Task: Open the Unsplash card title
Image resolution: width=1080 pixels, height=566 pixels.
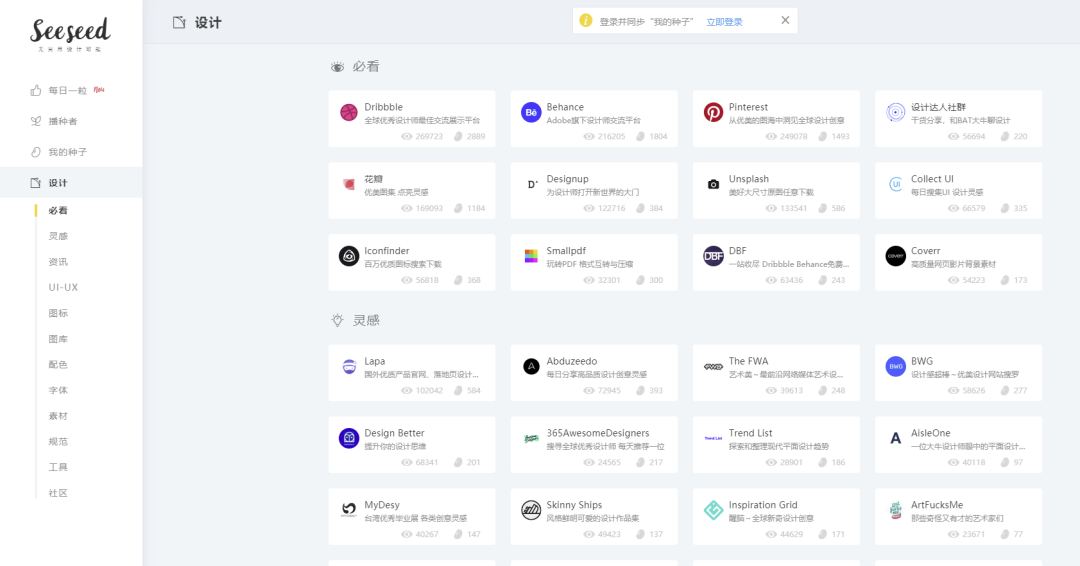Action: pos(749,178)
